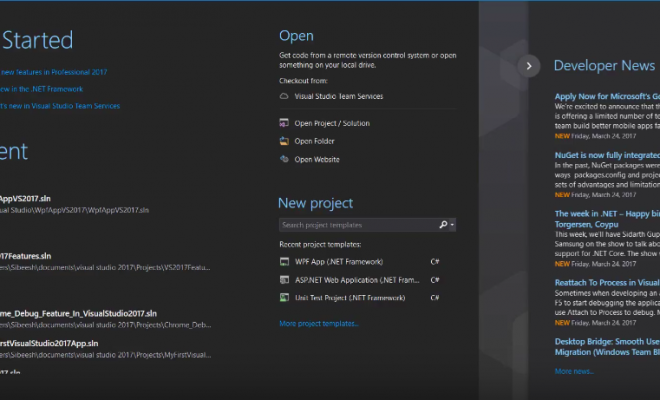Viewport: 660px width, 400px height.
Task: Click C# label beside WPF App template
Action: [x=435, y=261]
